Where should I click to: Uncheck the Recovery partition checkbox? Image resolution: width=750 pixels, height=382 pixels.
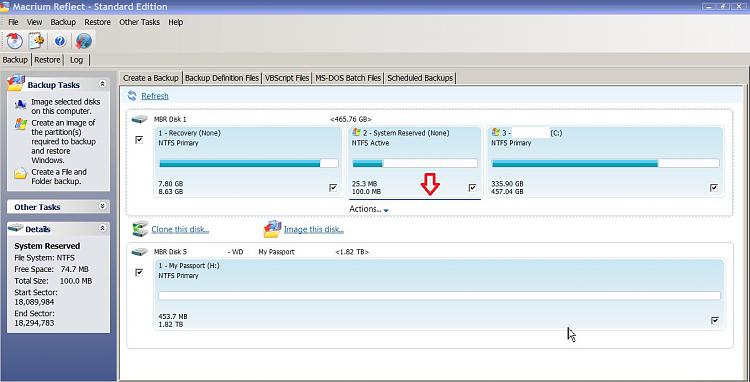[333, 187]
